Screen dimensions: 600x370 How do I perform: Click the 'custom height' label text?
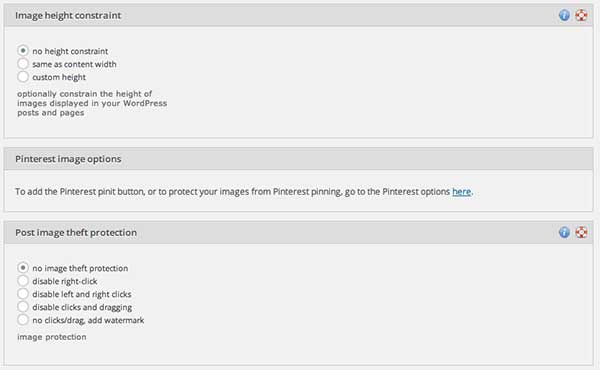(59, 77)
